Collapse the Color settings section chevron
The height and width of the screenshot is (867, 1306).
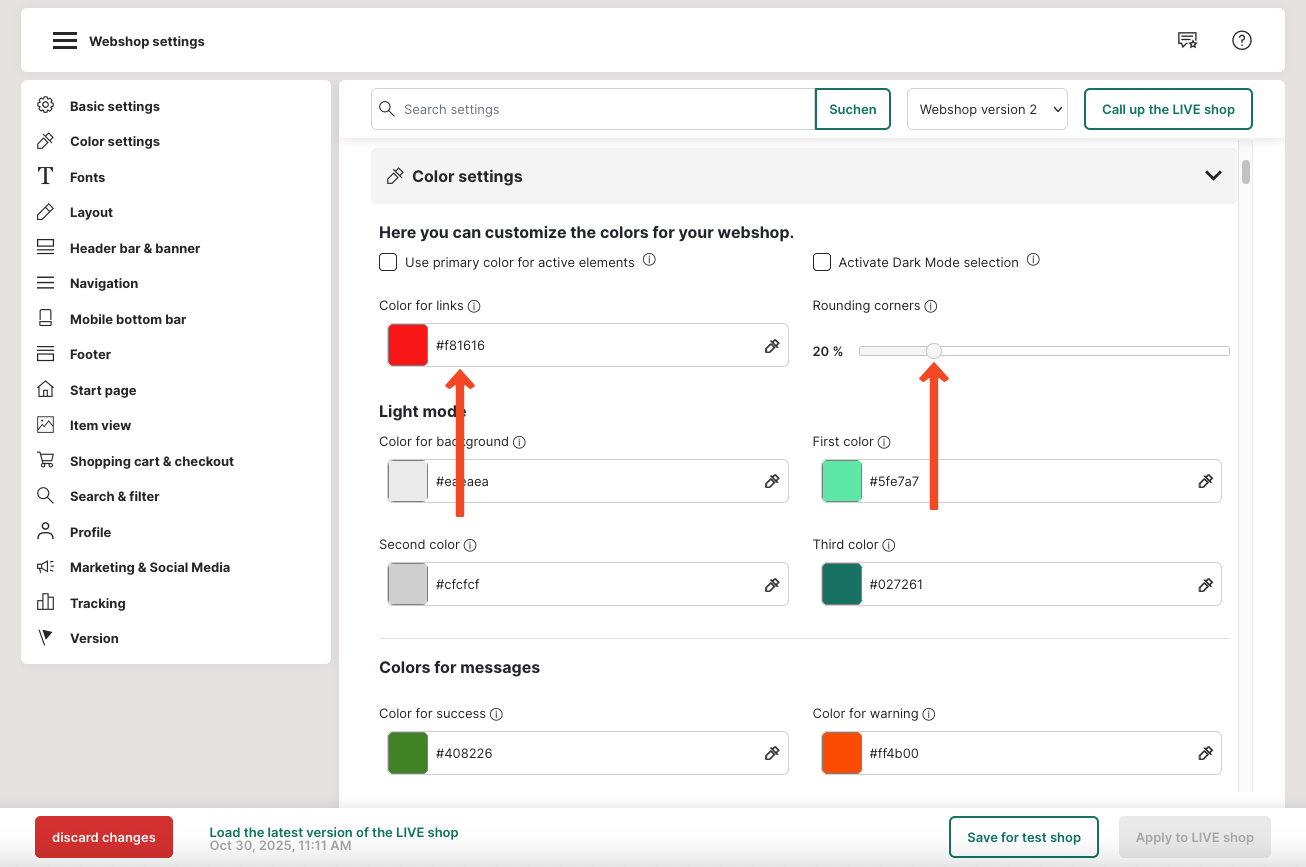click(x=1213, y=176)
